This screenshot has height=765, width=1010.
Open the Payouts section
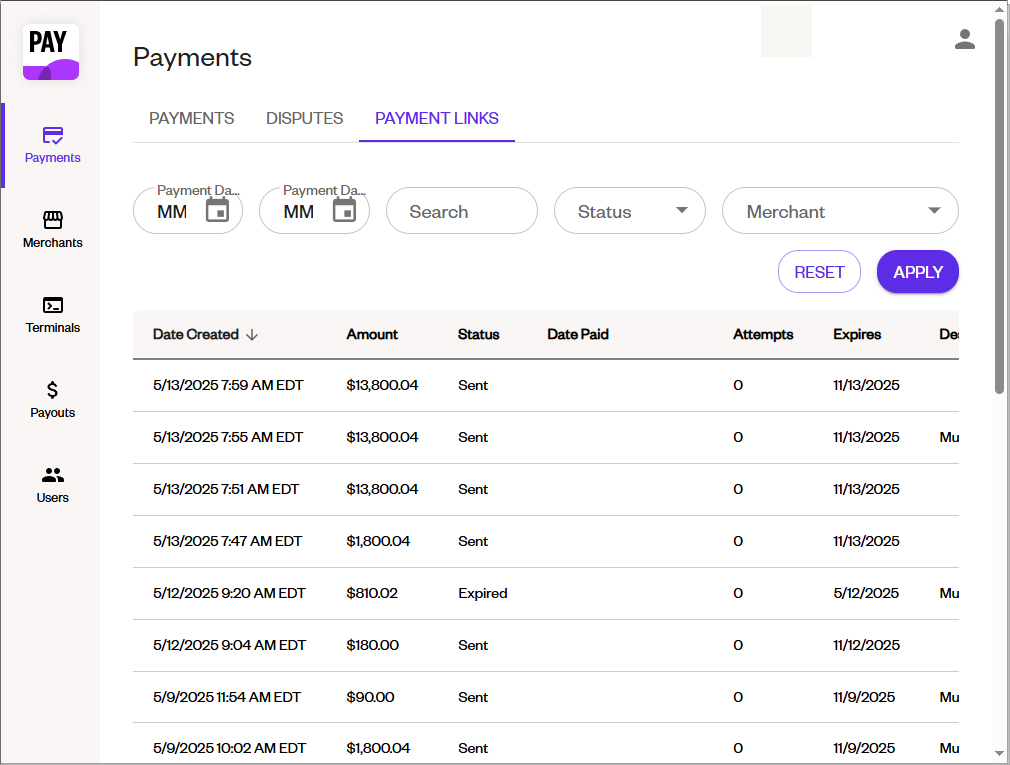point(52,399)
